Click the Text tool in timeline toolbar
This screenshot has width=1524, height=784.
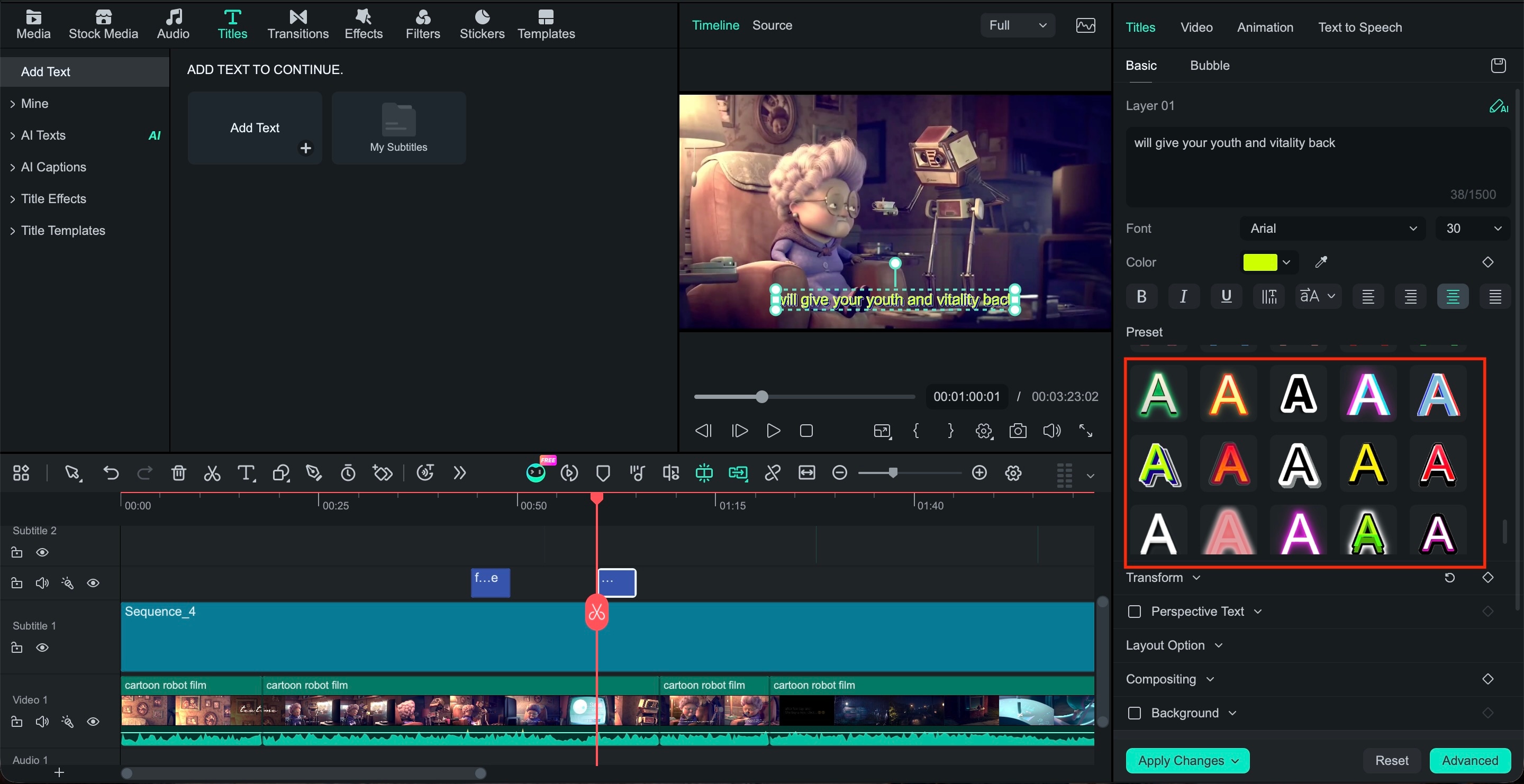(246, 473)
